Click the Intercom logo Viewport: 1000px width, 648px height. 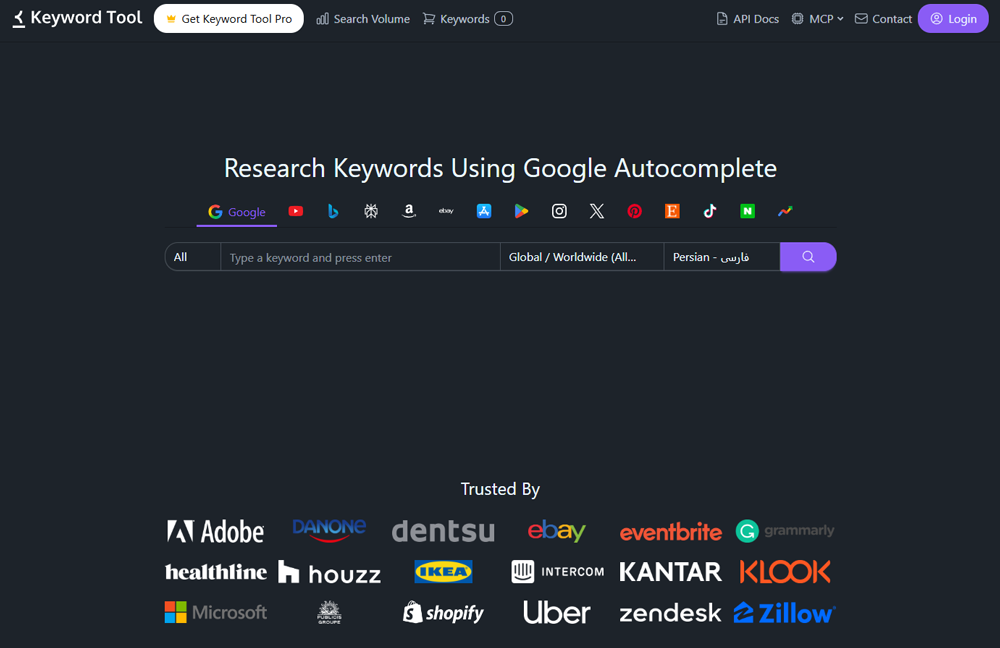pos(557,571)
